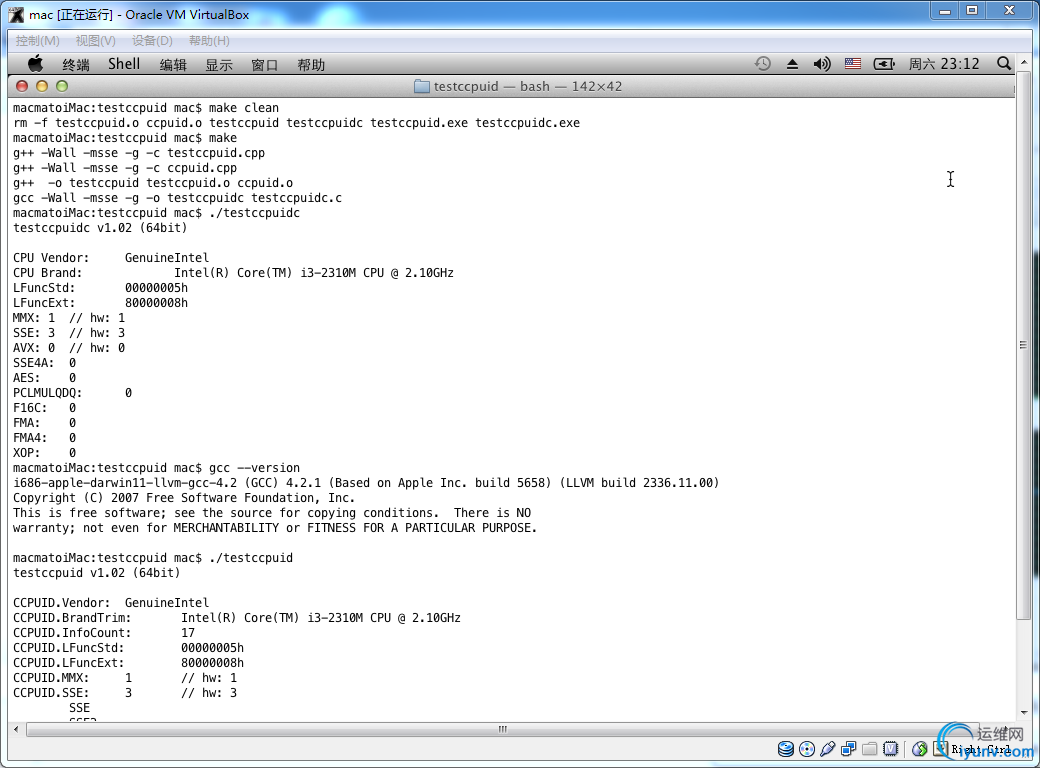Viewport: 1040px width, 768px height.
Task: Click the line 'g++ -Wall -msse -g -c ccpuid.cpp'
Action: (125, 168)
